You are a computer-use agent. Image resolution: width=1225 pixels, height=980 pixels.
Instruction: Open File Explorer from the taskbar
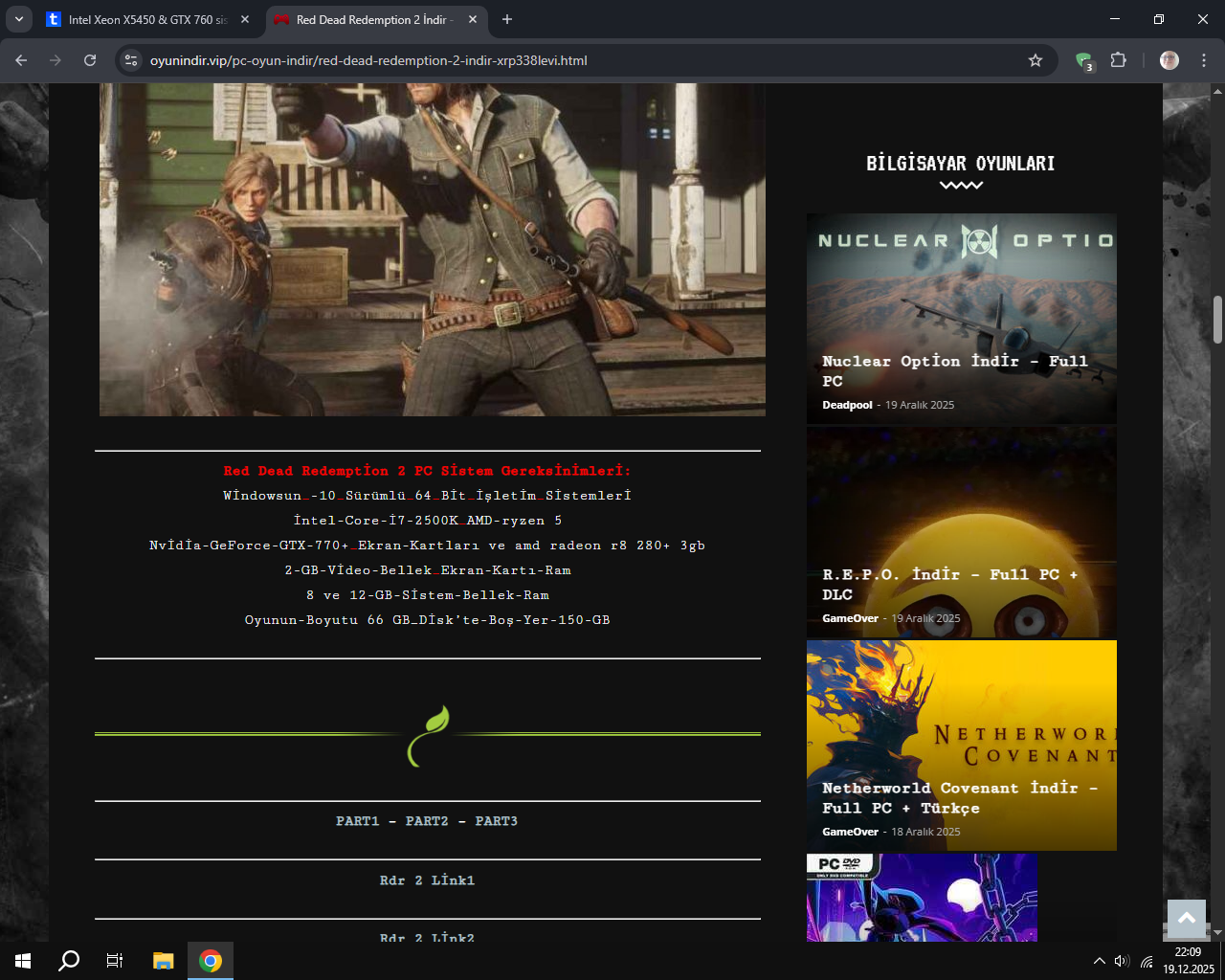[x=164, y=961]
